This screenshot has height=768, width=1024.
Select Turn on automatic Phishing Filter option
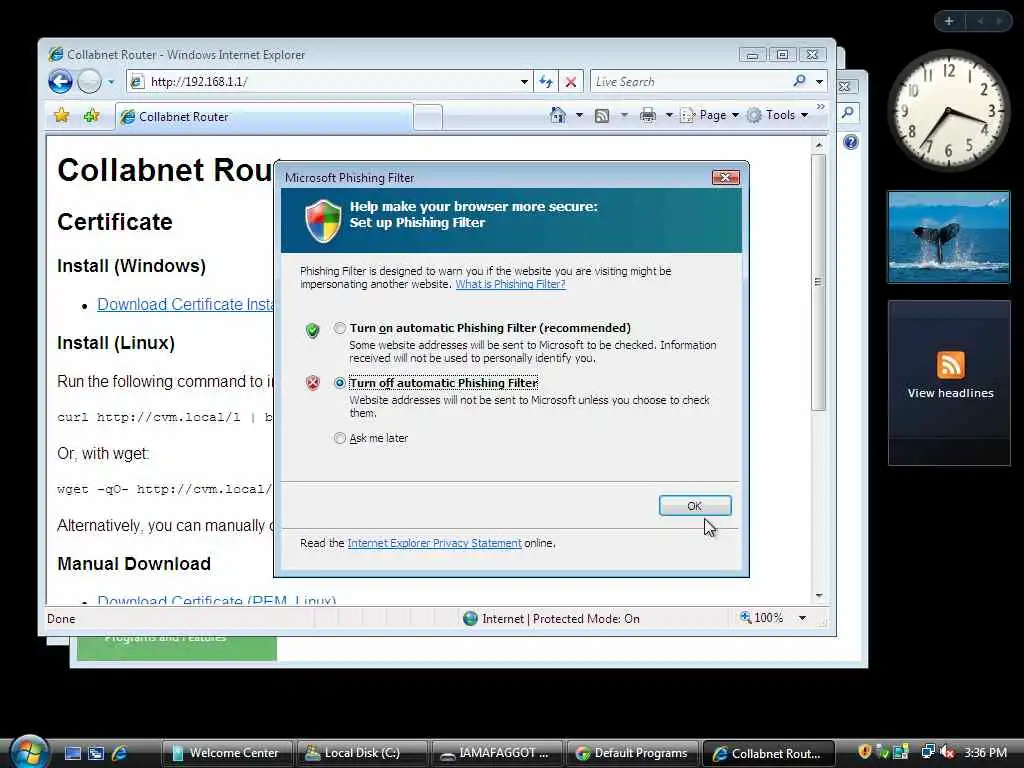click(x=340, y=328)
